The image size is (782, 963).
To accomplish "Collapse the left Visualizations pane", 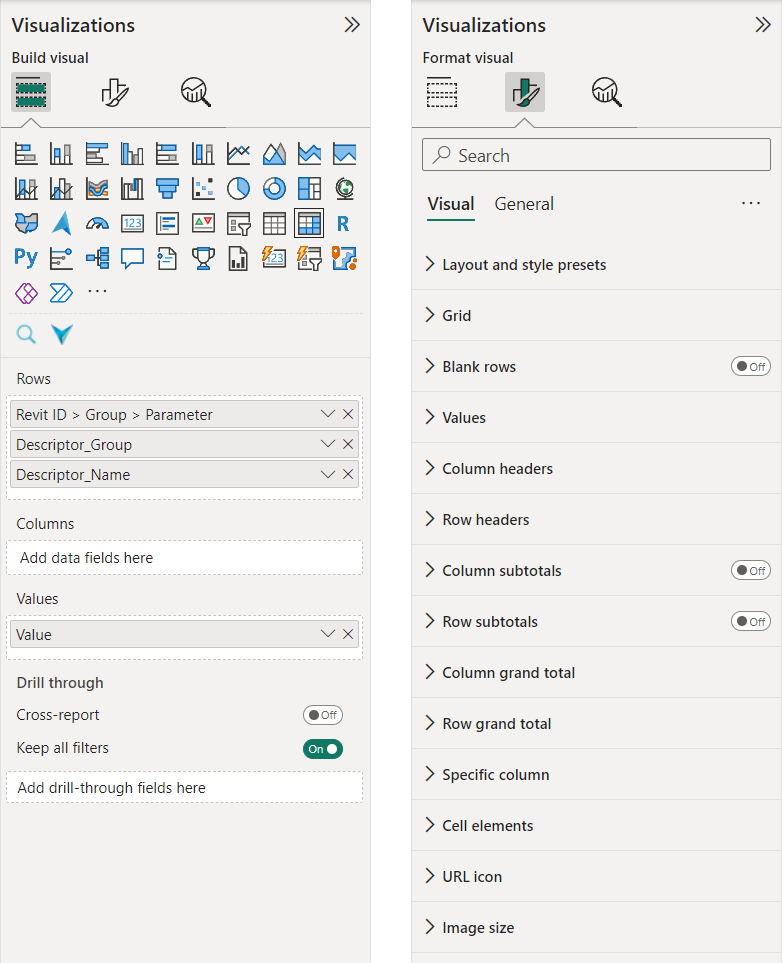I will point(352,25).
